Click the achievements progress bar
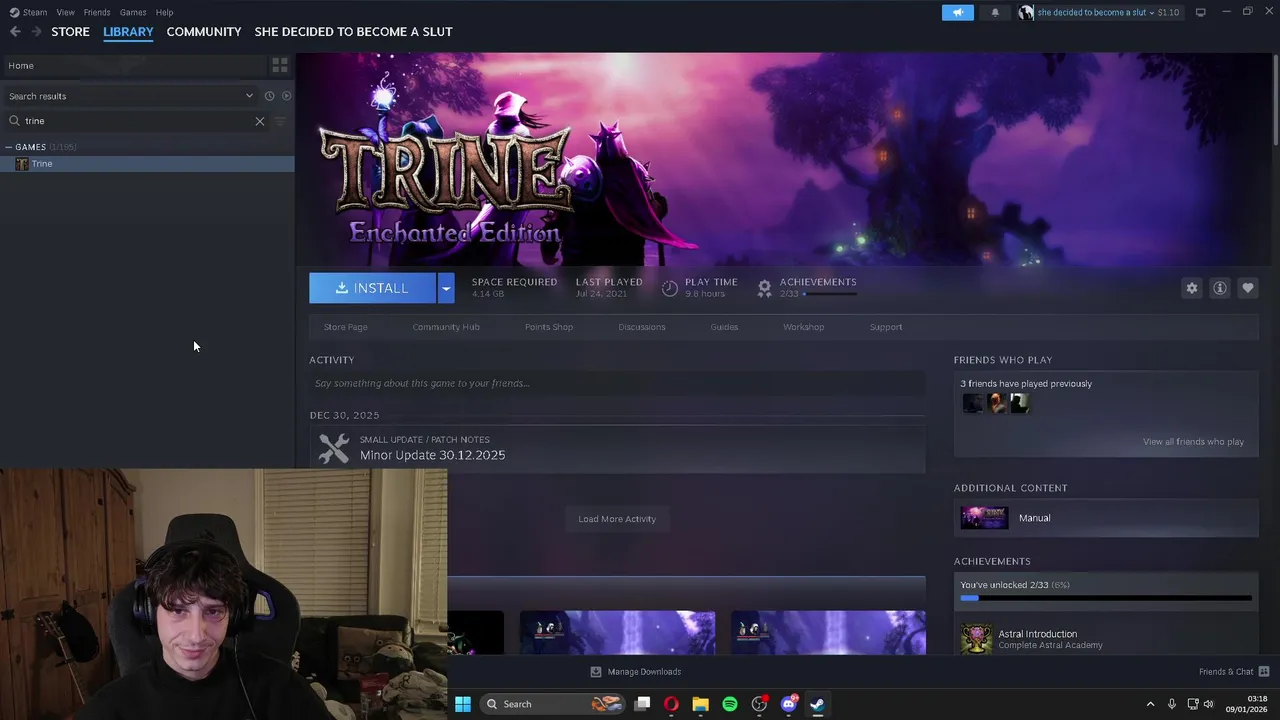The height and width of the screenshot is (720, 1280). (1106, 598)
